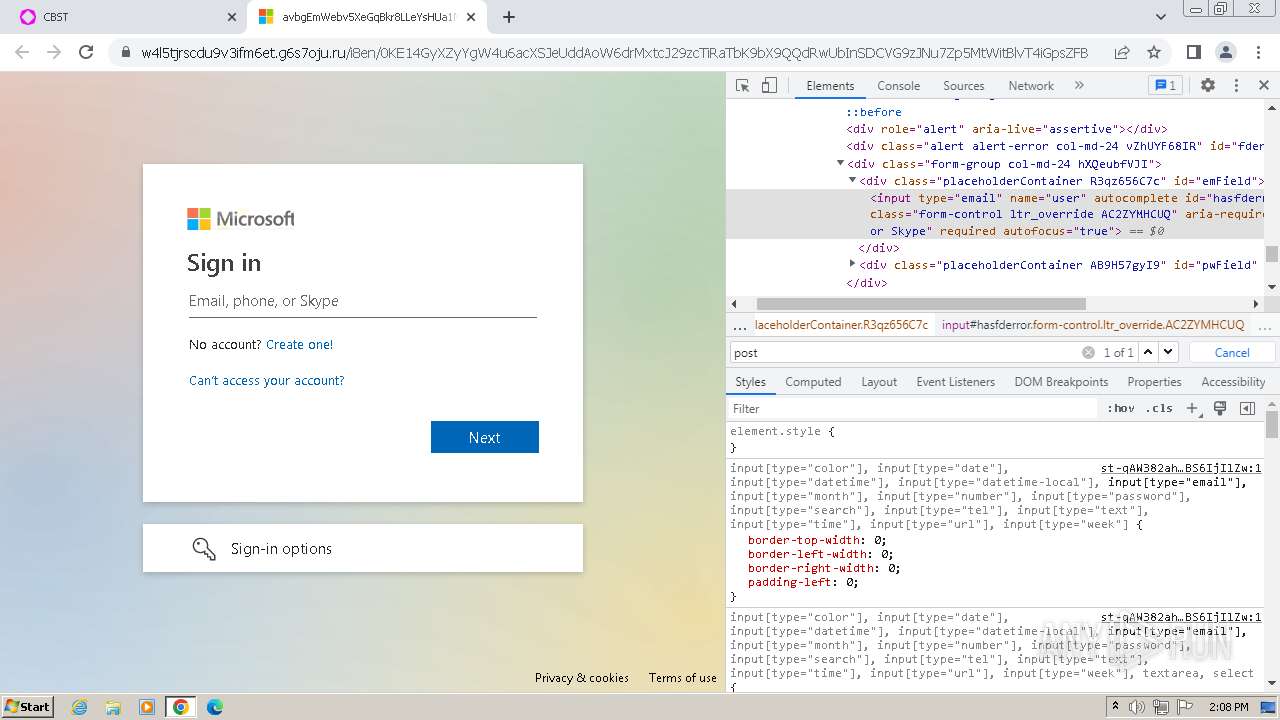The image size is (1280, 720).
Task: Open Chrome profile avatar
Action: pyautogui.click(x=1225, y=52)
